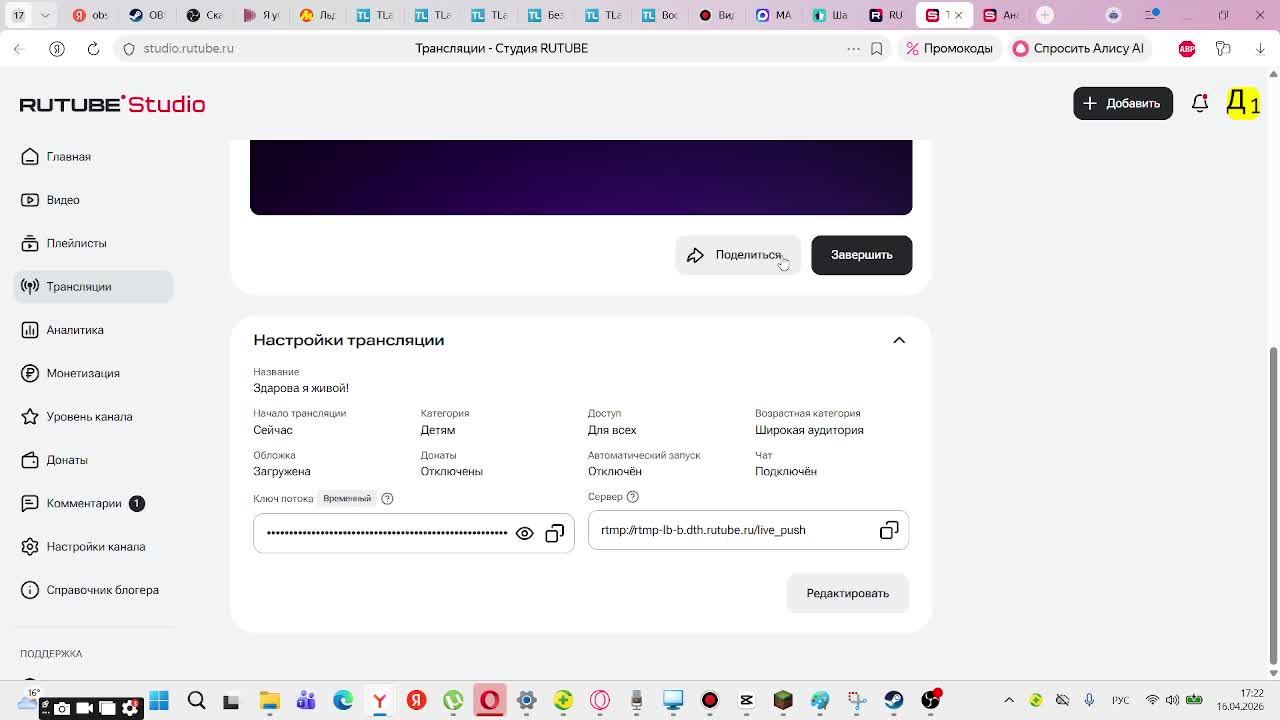Screen dimensions: 1280x720
Task: Copy the rtmp server address
Action: (889, 530)
